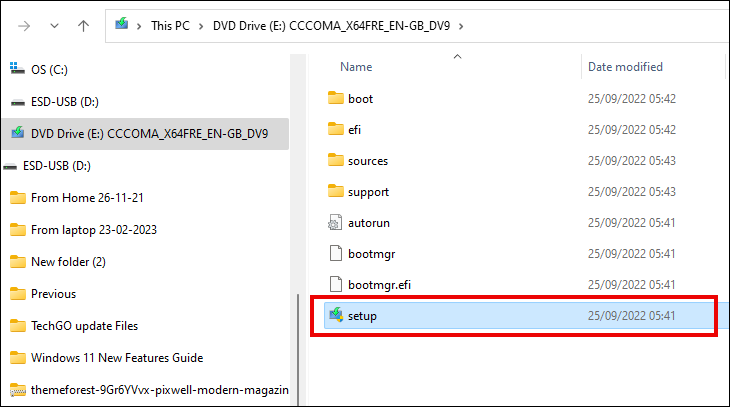Select the setup application file
The image size is (730, 407).
click(x=361, y=317)
